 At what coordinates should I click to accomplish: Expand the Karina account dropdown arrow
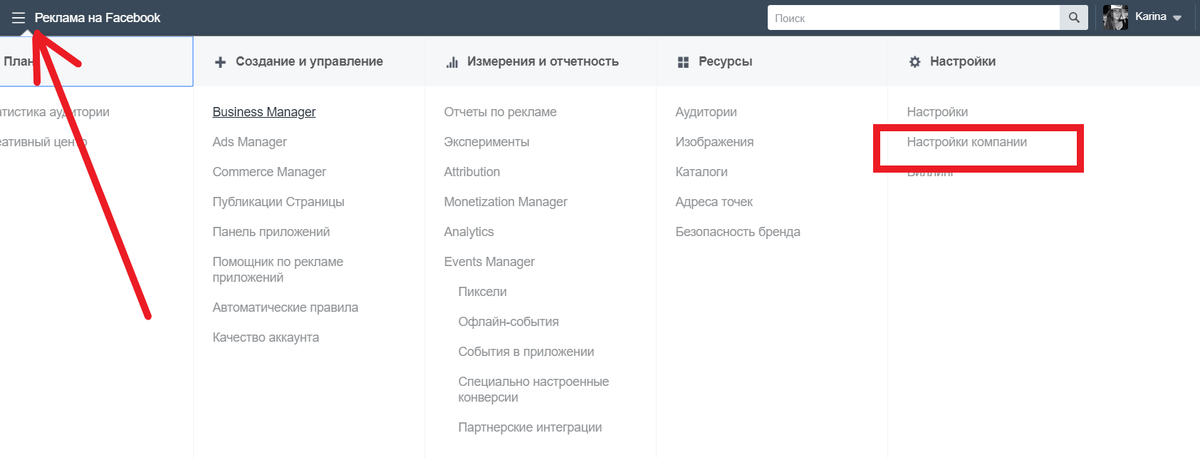coord(1176,18)
